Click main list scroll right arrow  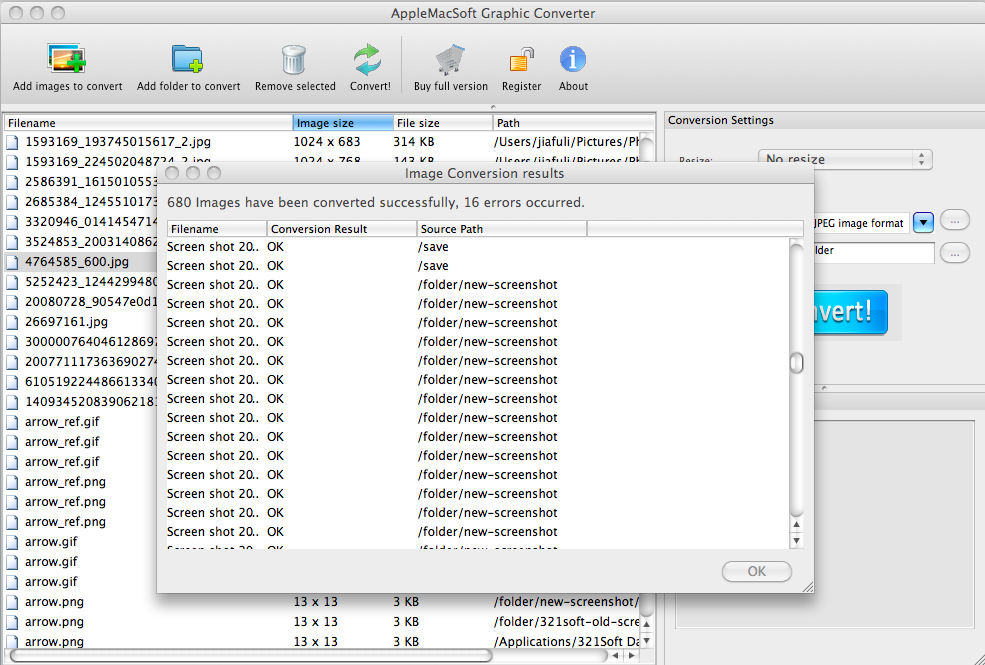pos(631,655)
